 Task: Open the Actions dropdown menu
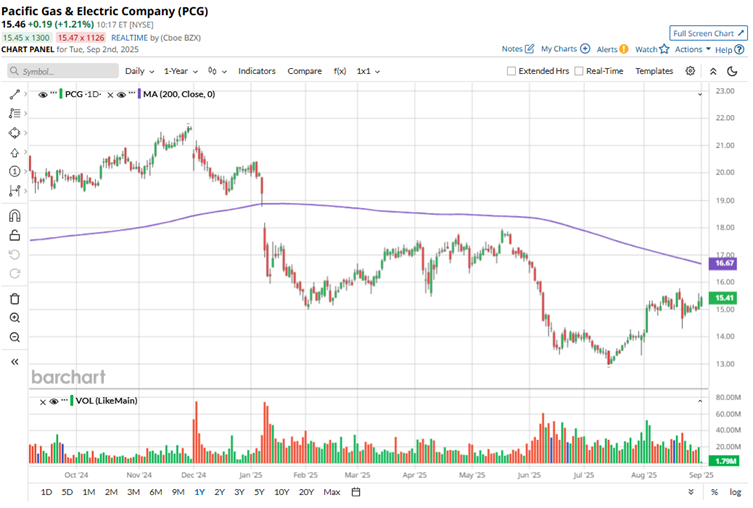692,49
